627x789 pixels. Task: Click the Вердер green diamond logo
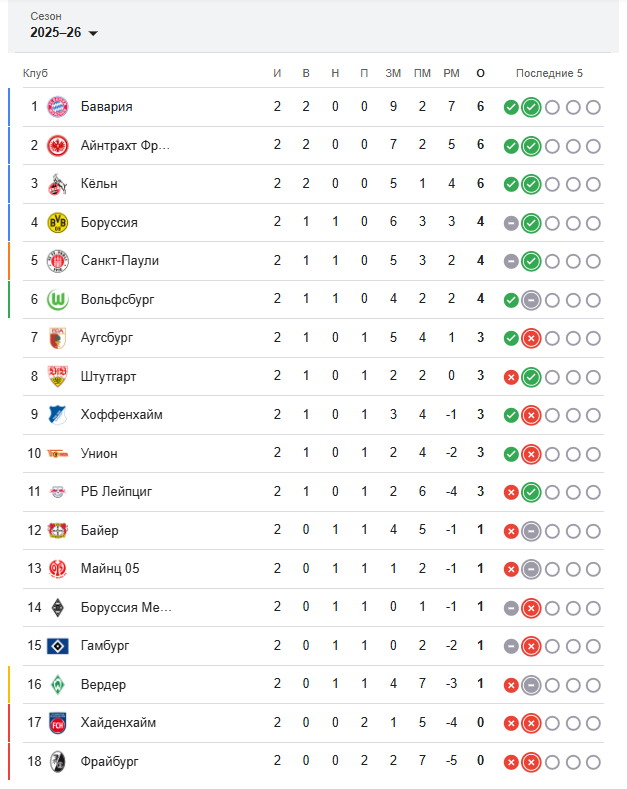pos(57,685)
